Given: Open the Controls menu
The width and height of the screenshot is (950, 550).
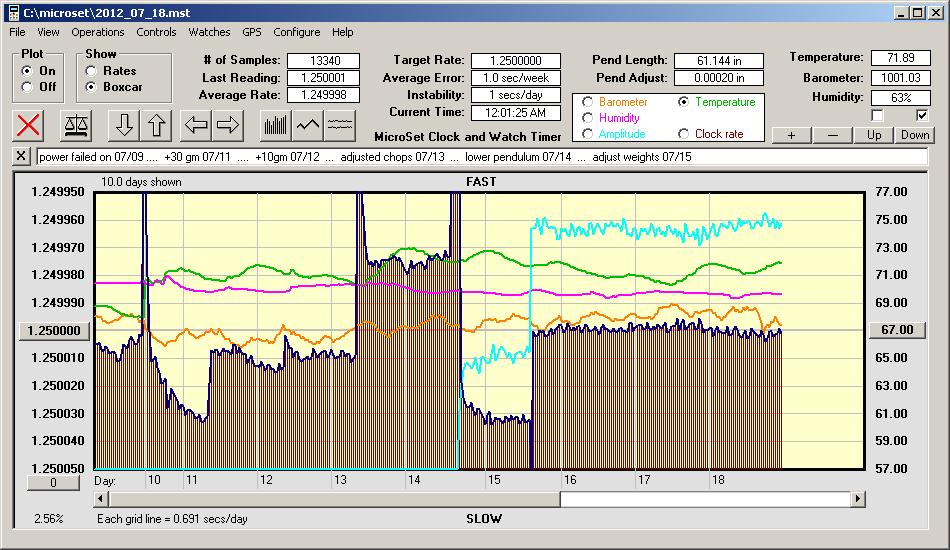Looking at the screenshot, I should click(x=156, y=32).
